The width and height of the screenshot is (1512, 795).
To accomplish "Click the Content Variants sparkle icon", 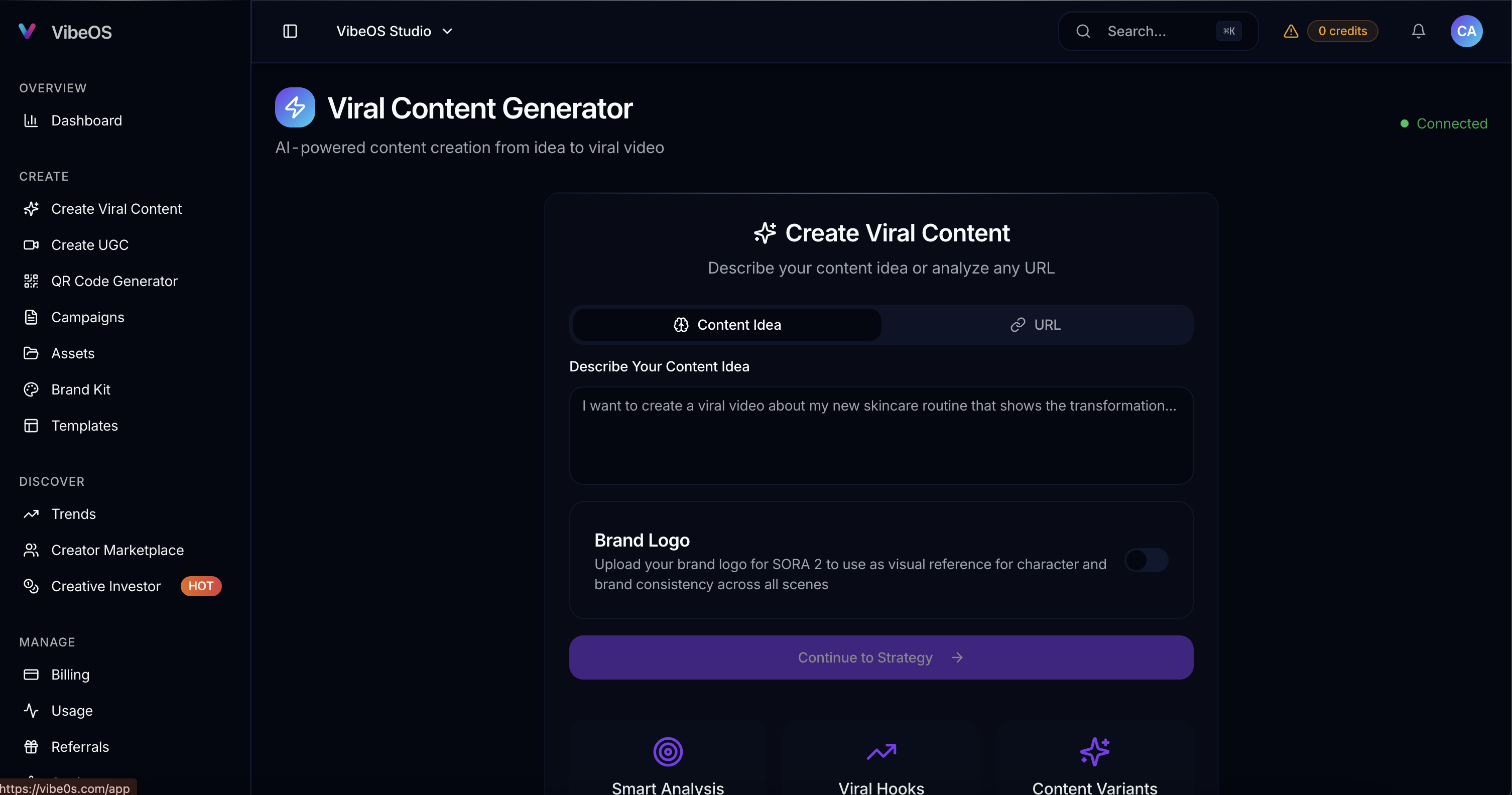I will point(1095,751).
